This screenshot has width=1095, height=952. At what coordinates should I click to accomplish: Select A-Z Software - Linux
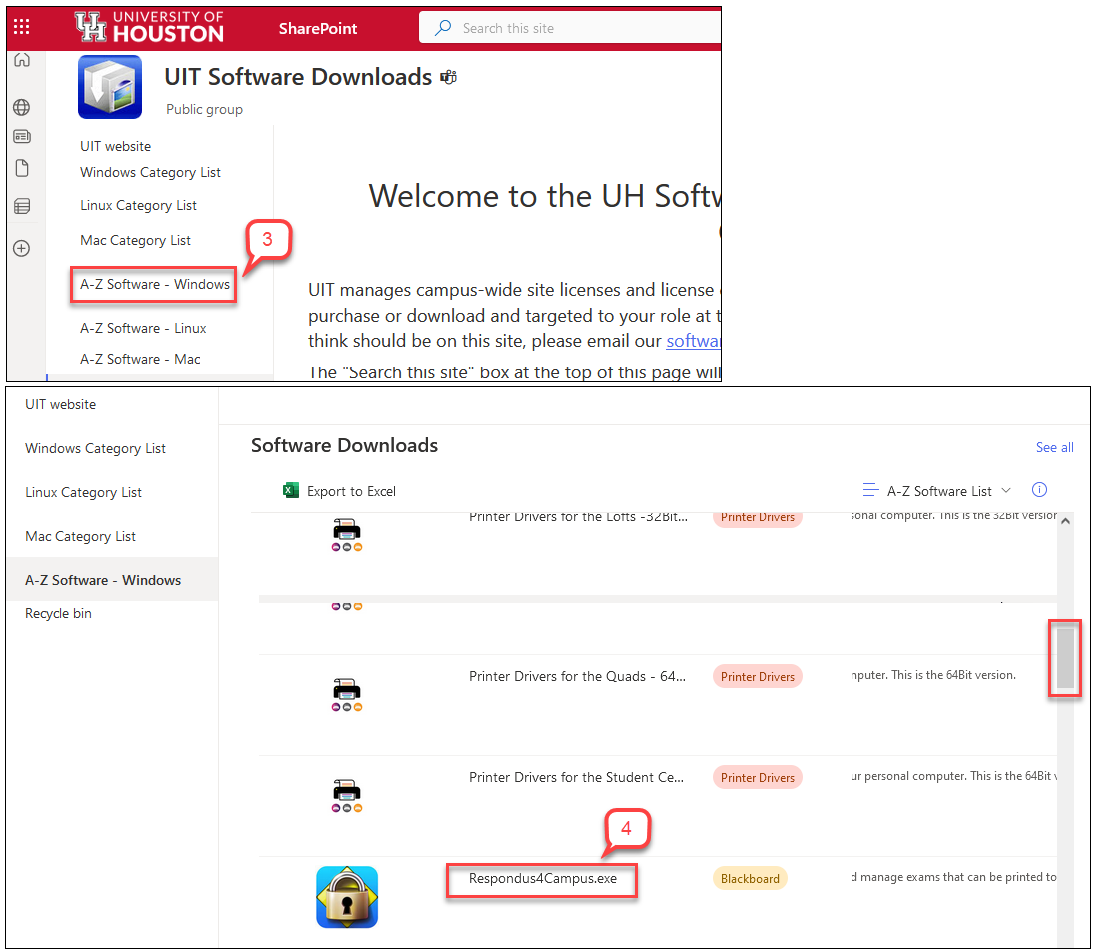coord(143,328)
